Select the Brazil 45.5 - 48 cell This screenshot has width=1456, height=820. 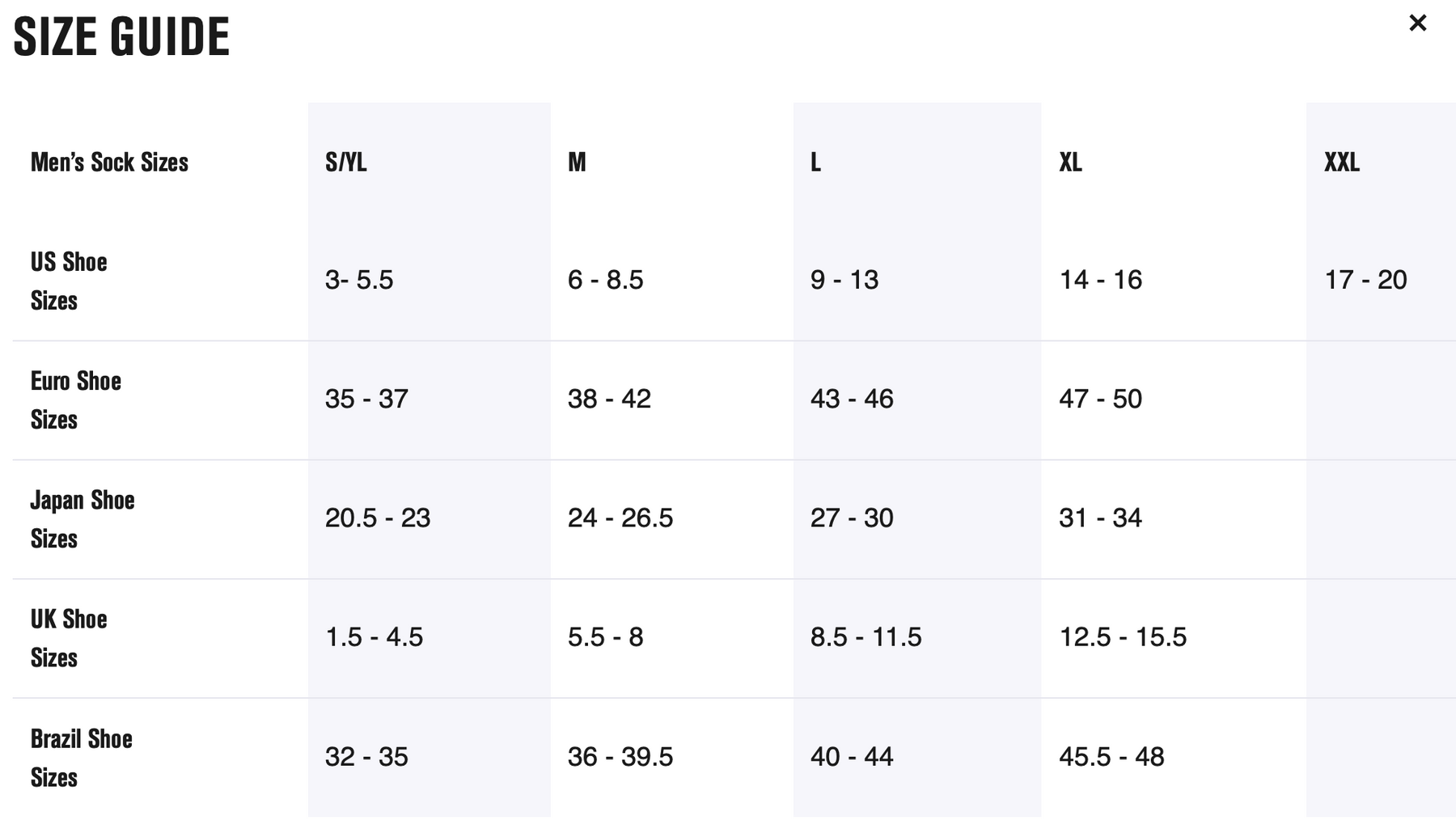click(x=1111, y=756)
